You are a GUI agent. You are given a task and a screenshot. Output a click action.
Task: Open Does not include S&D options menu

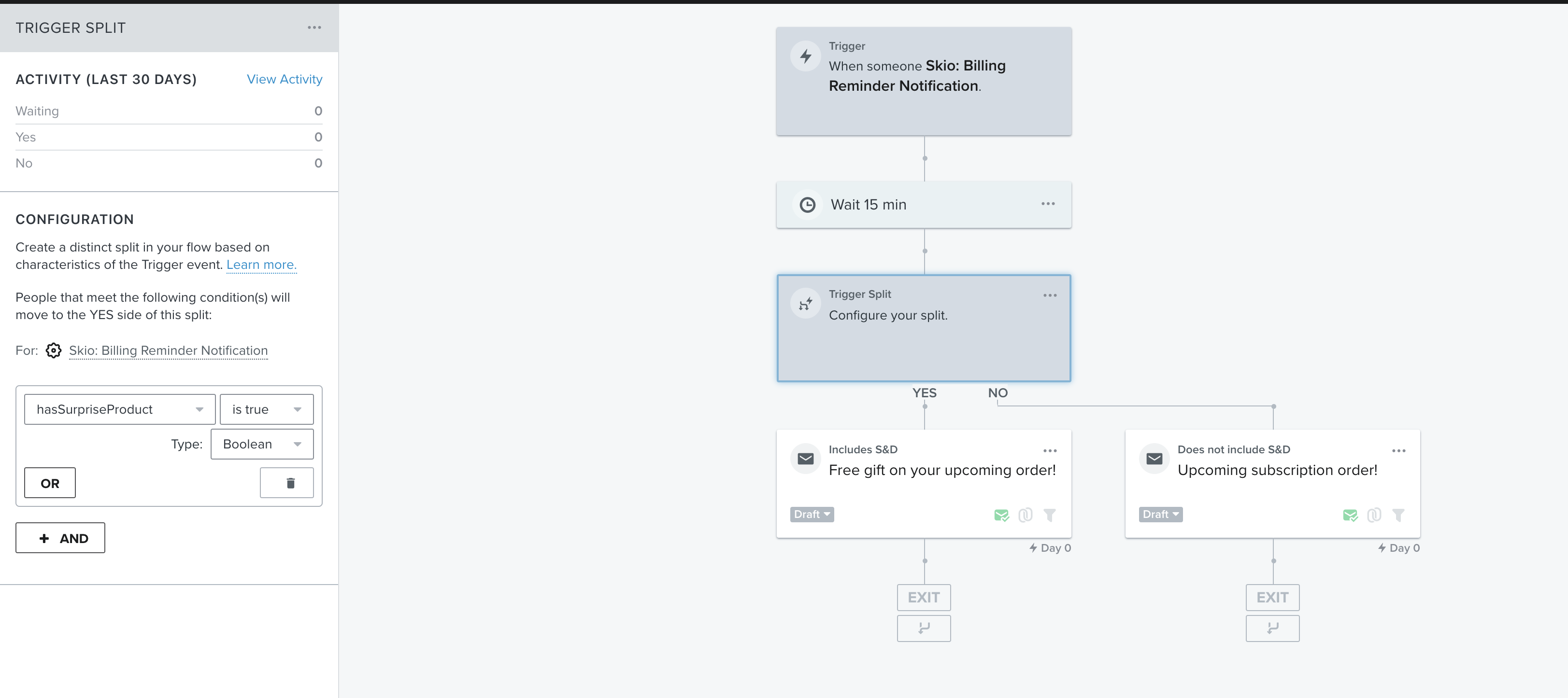pos(1398,450)
